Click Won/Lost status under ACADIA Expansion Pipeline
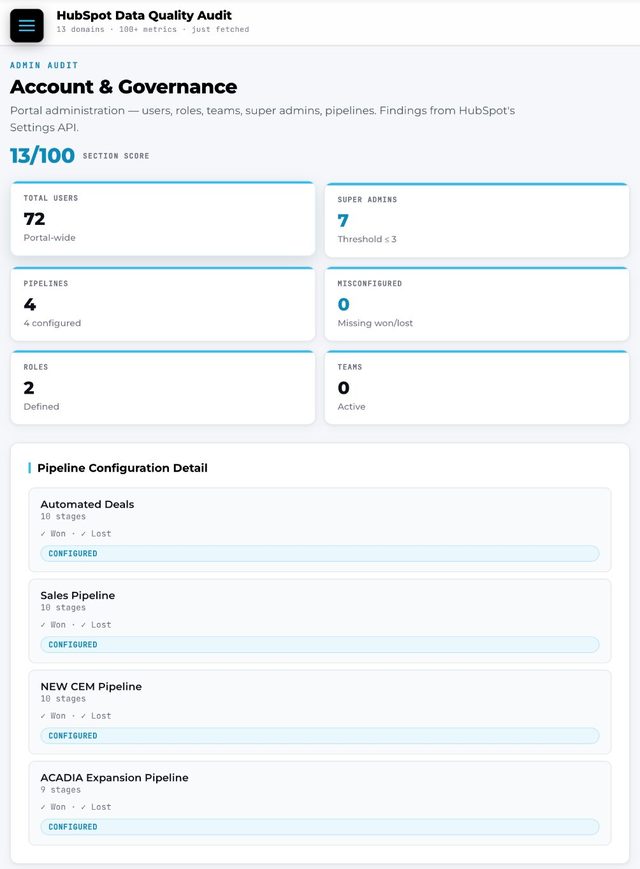 (76, 807)
